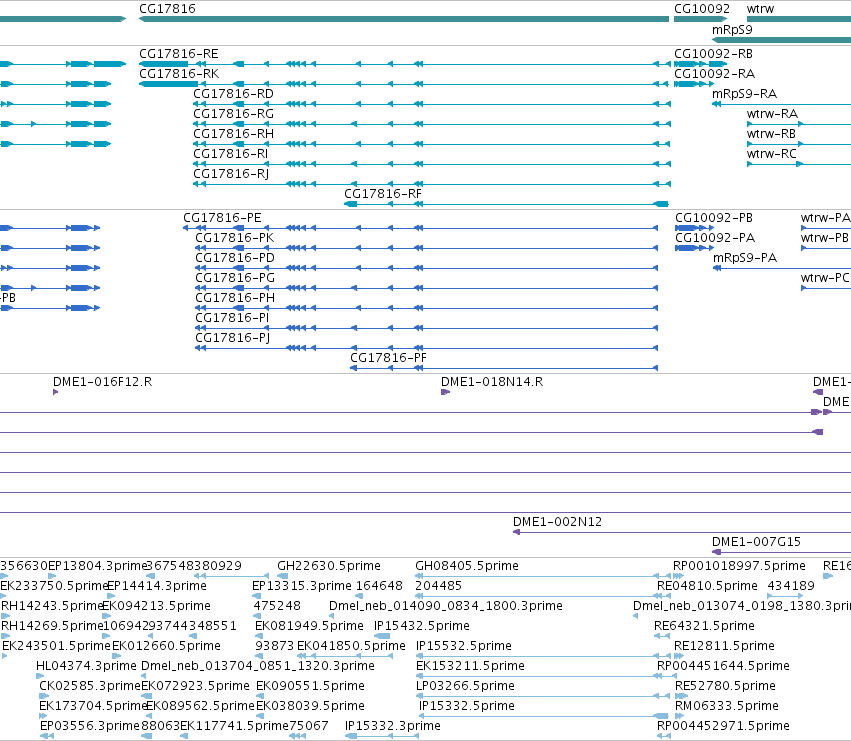This screenshot has width=851, height=741.
Task: Click protein CG17816-PK
Action: [234, 238]
